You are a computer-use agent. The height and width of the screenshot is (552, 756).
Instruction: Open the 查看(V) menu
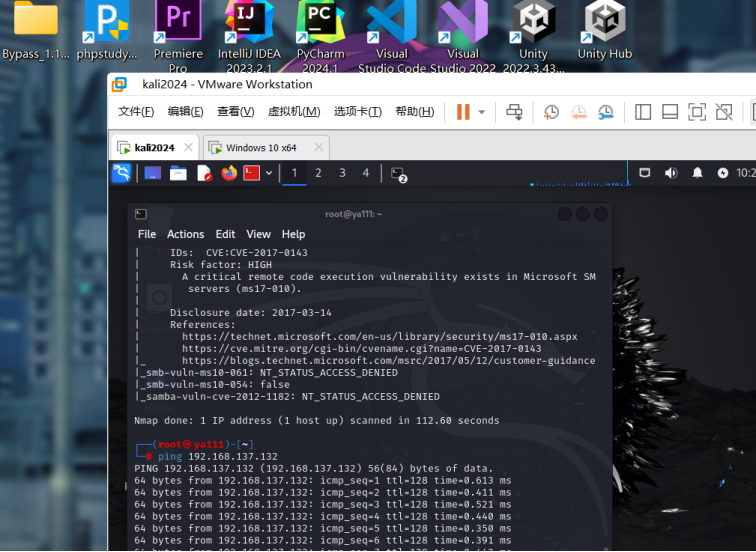tap(235, 112)
